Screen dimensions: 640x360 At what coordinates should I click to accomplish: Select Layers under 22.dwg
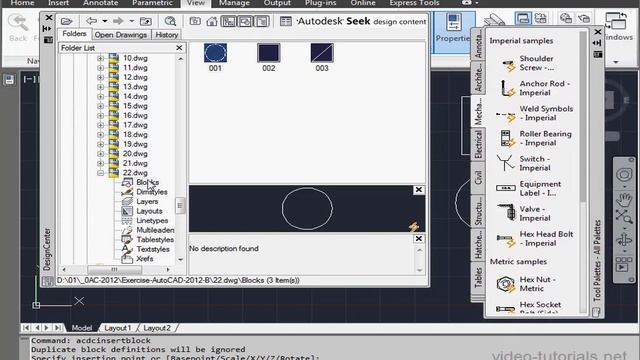(147, 202)
